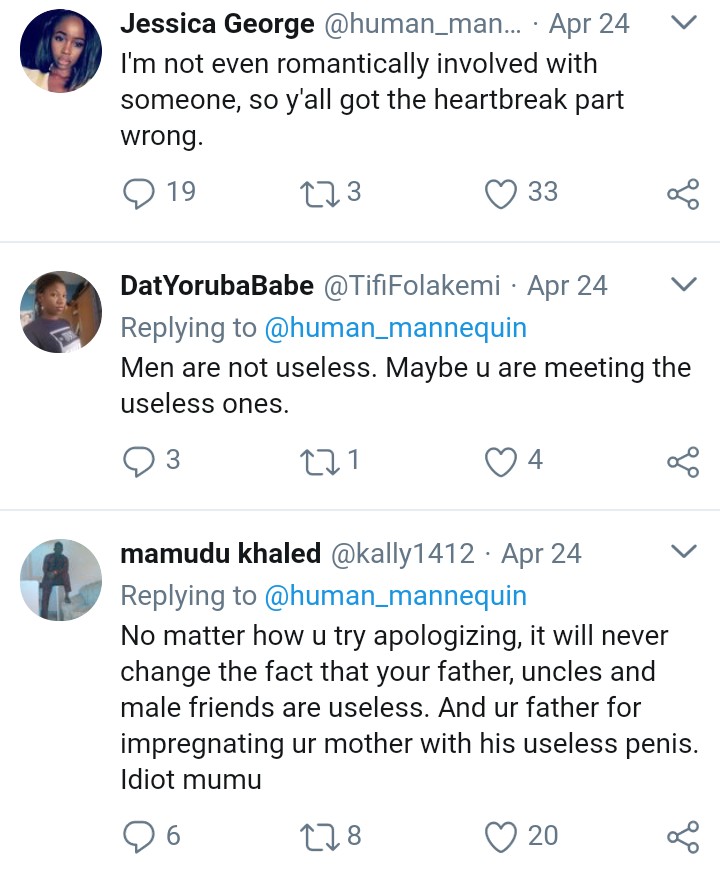This screenshot has height=882, width=720.
Task: Like Jessica George's tweet
Action: point(500,193)
